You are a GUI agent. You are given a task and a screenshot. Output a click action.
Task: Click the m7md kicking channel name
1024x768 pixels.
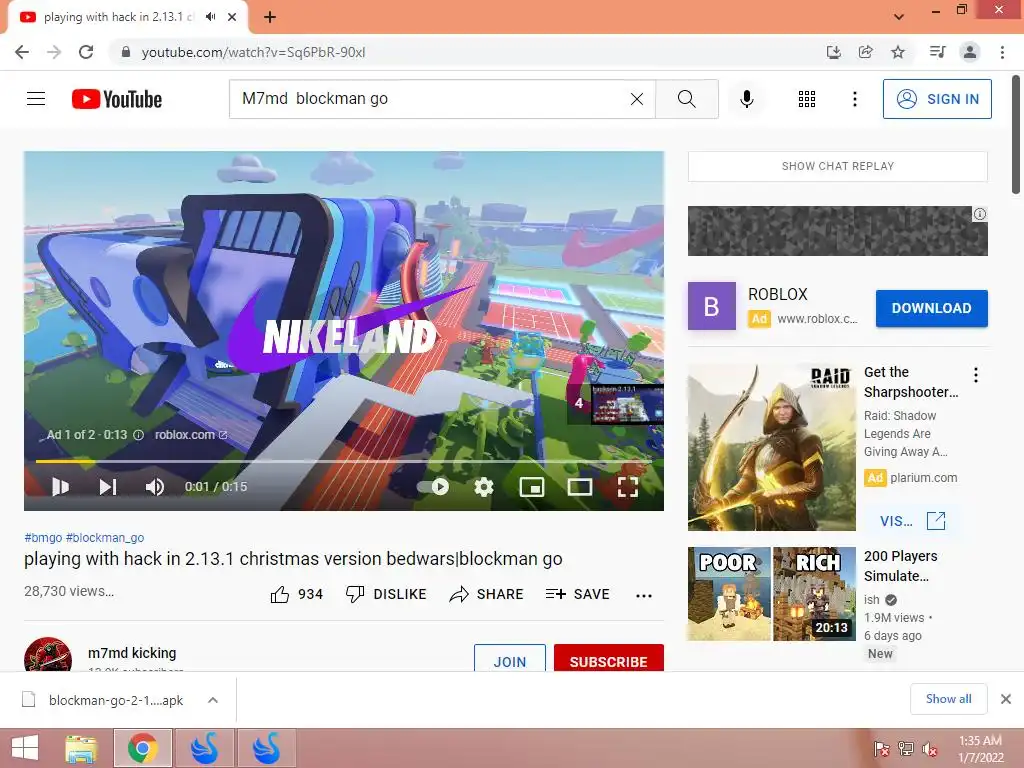tap(132, 653)
